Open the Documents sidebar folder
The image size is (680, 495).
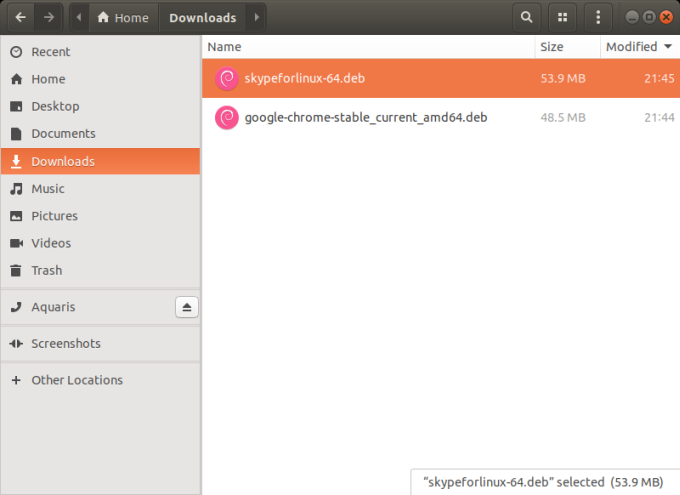[x=63, y=133]
